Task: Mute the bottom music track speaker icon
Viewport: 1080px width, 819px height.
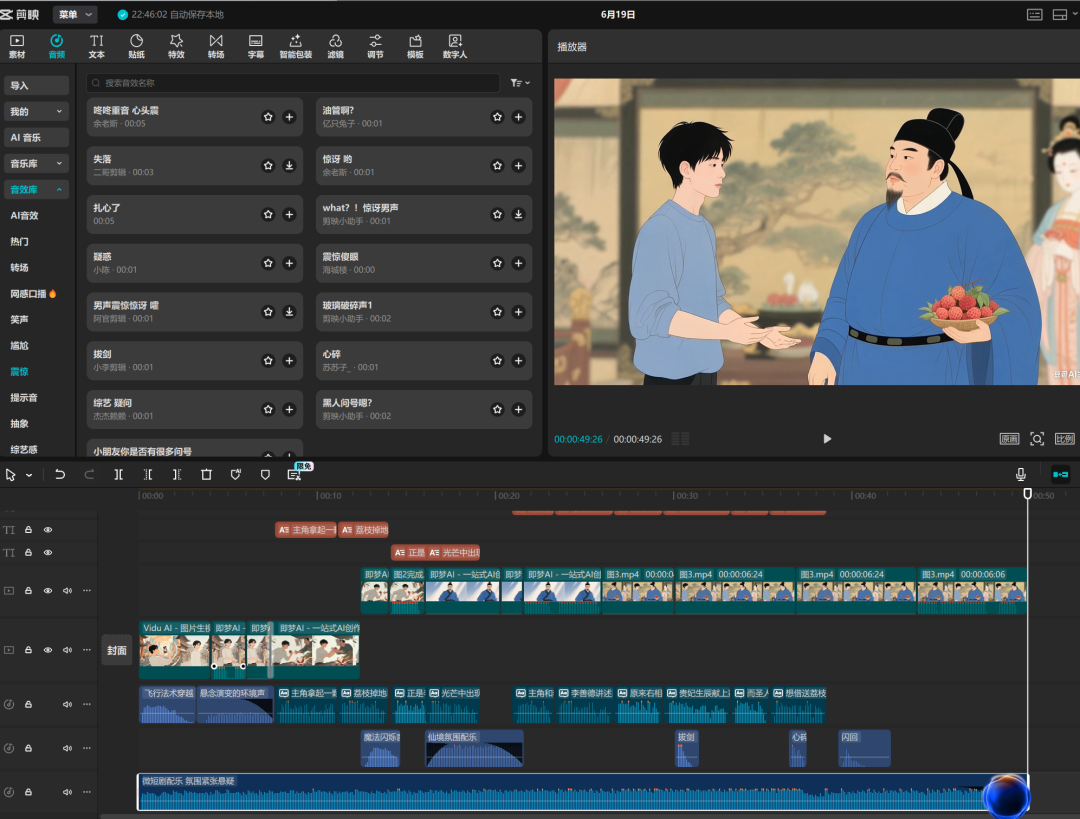Action: (68, 791)
